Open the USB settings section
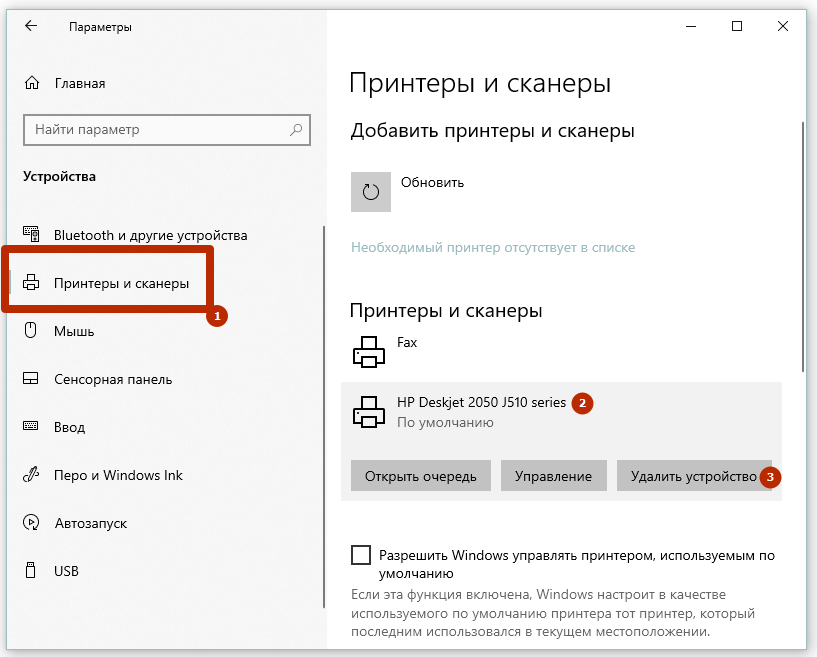817x657 pixels. [x=66, y=571]
